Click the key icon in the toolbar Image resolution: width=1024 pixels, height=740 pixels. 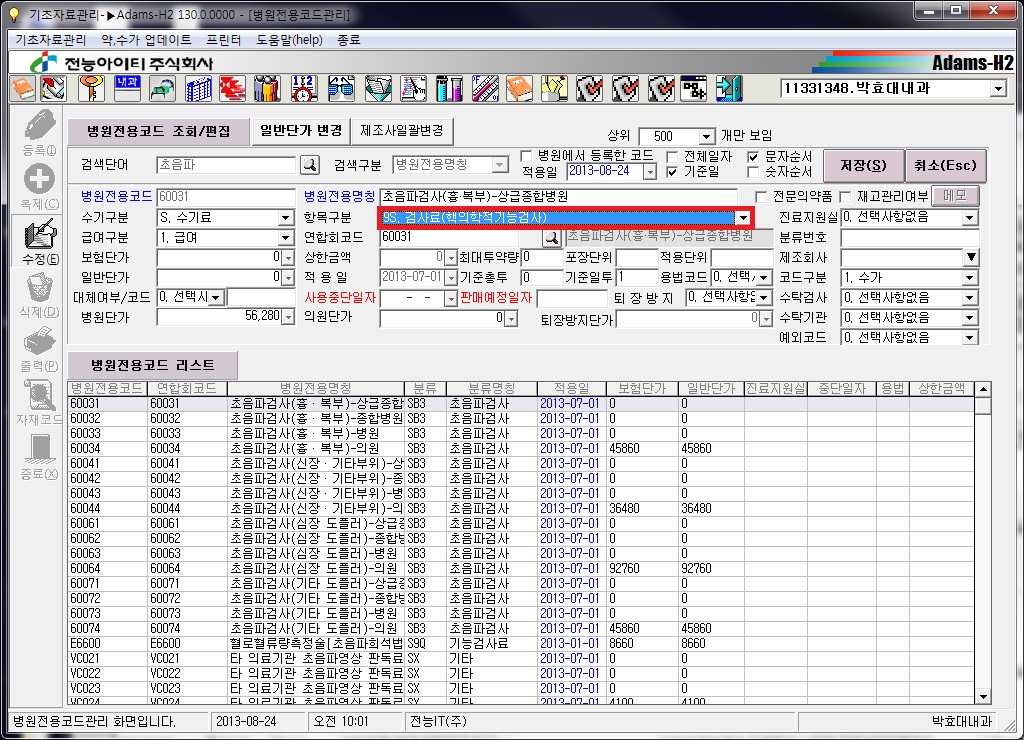pyautogui.click(x=91, y=89)
